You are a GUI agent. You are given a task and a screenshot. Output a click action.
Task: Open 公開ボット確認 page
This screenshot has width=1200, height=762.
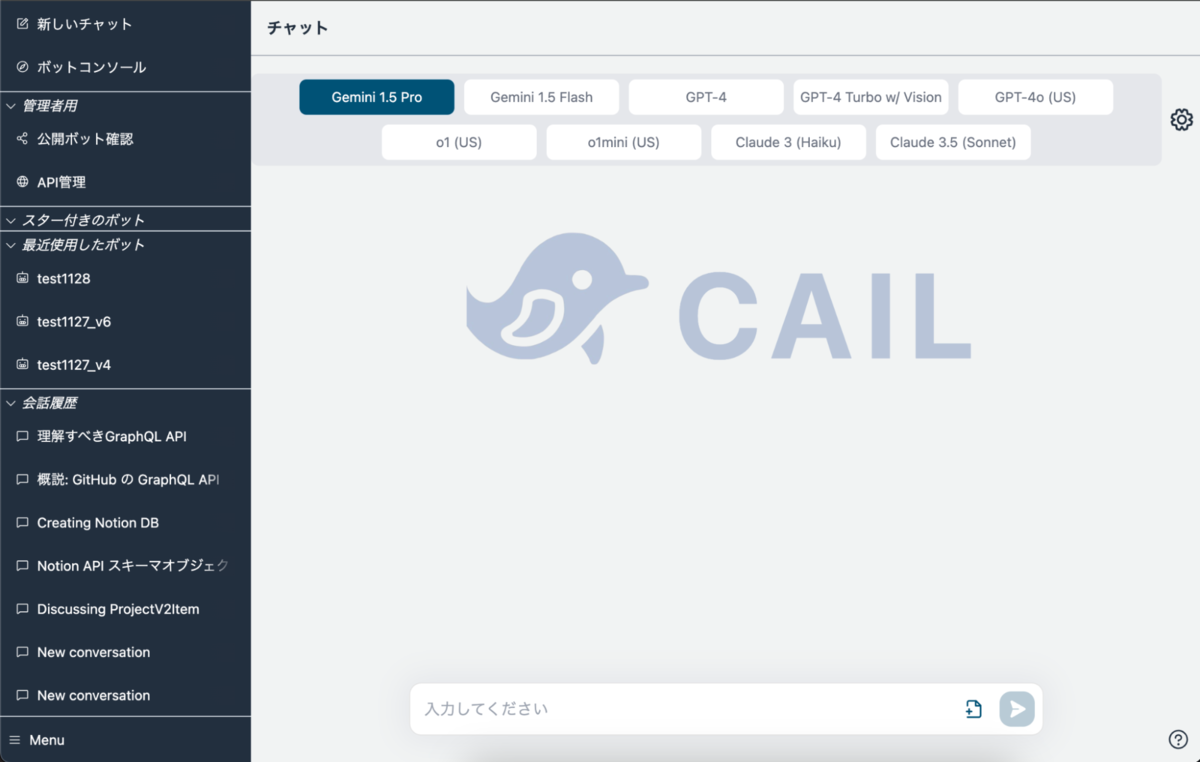click(85, 139)
